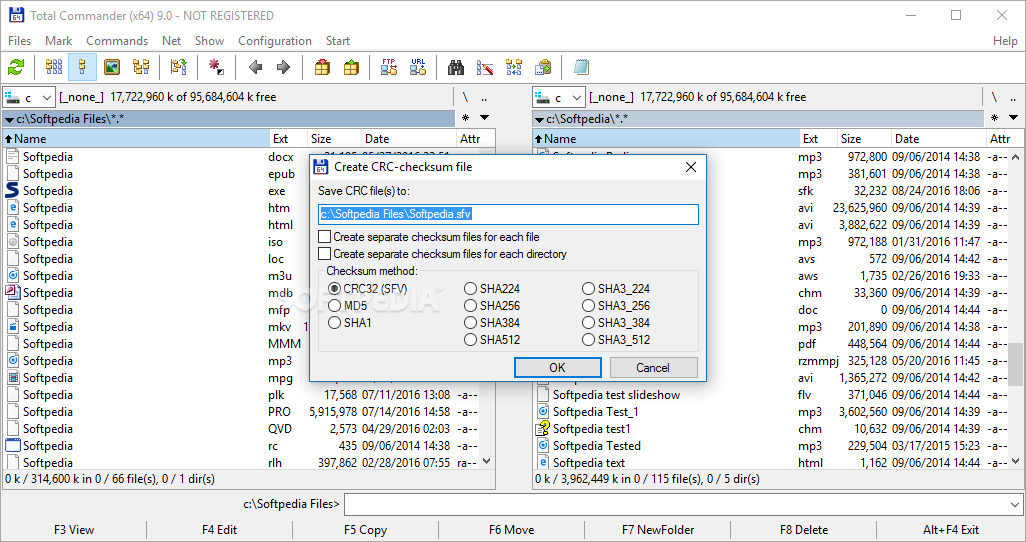
Task: Click the right panel parent directory dots button
Action: [1013, 97]
